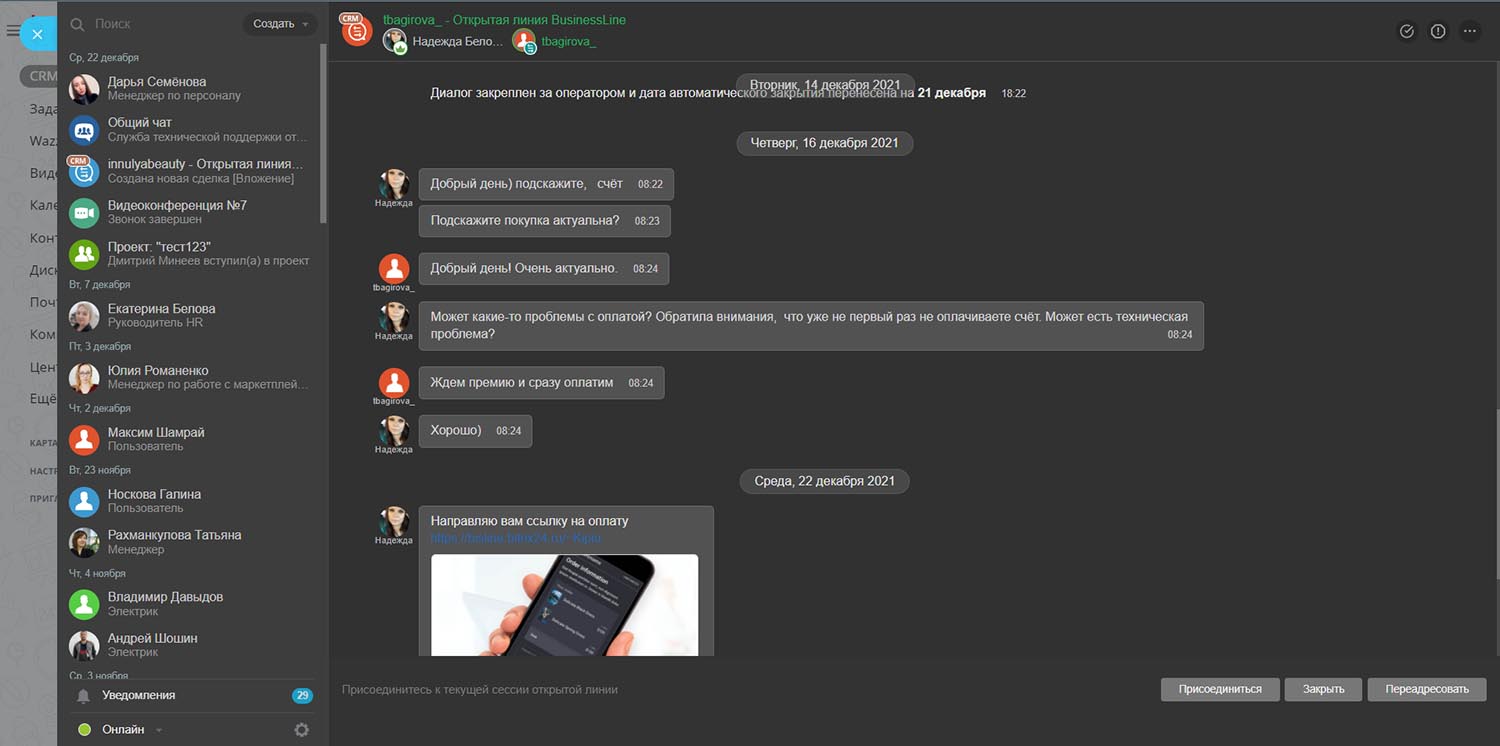Screen dimensions: 1500x746
Task: Click the chat list scrollbar
Action: [323, 130]
